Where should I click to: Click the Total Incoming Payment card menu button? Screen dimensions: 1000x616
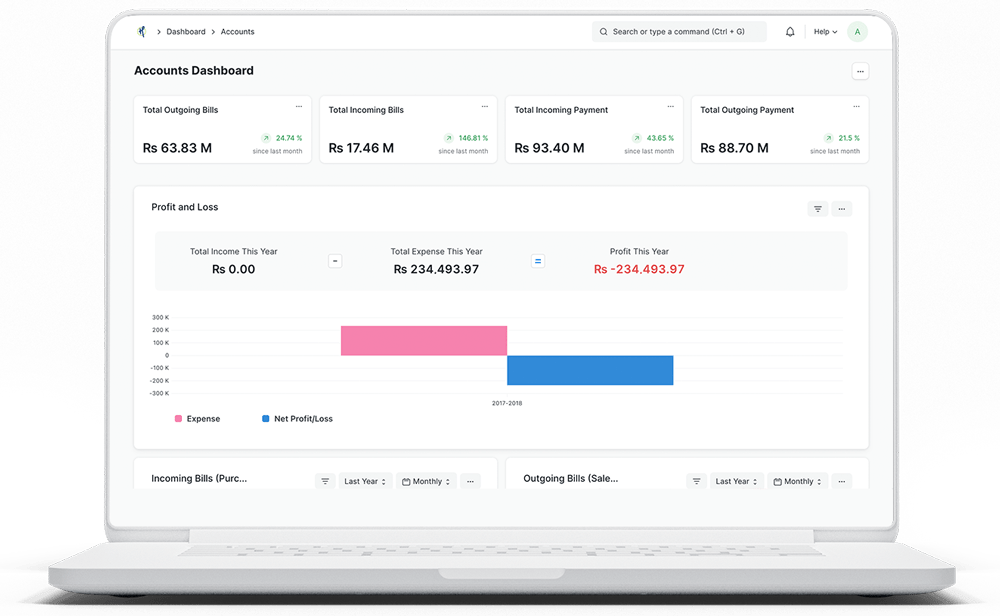coord(669,105)
